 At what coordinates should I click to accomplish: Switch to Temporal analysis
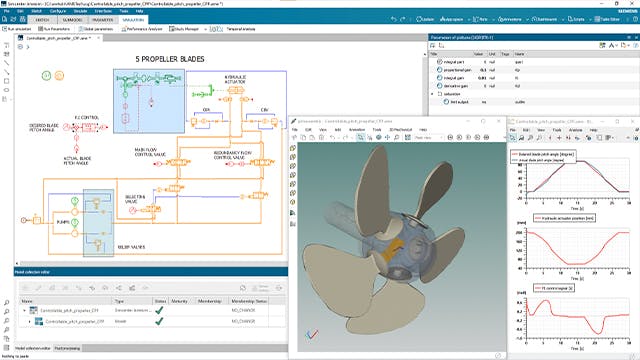240,29
